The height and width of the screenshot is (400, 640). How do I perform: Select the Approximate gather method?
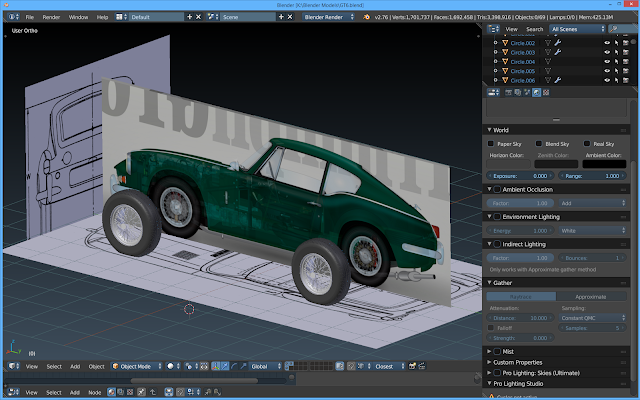[x=592, y=297]
